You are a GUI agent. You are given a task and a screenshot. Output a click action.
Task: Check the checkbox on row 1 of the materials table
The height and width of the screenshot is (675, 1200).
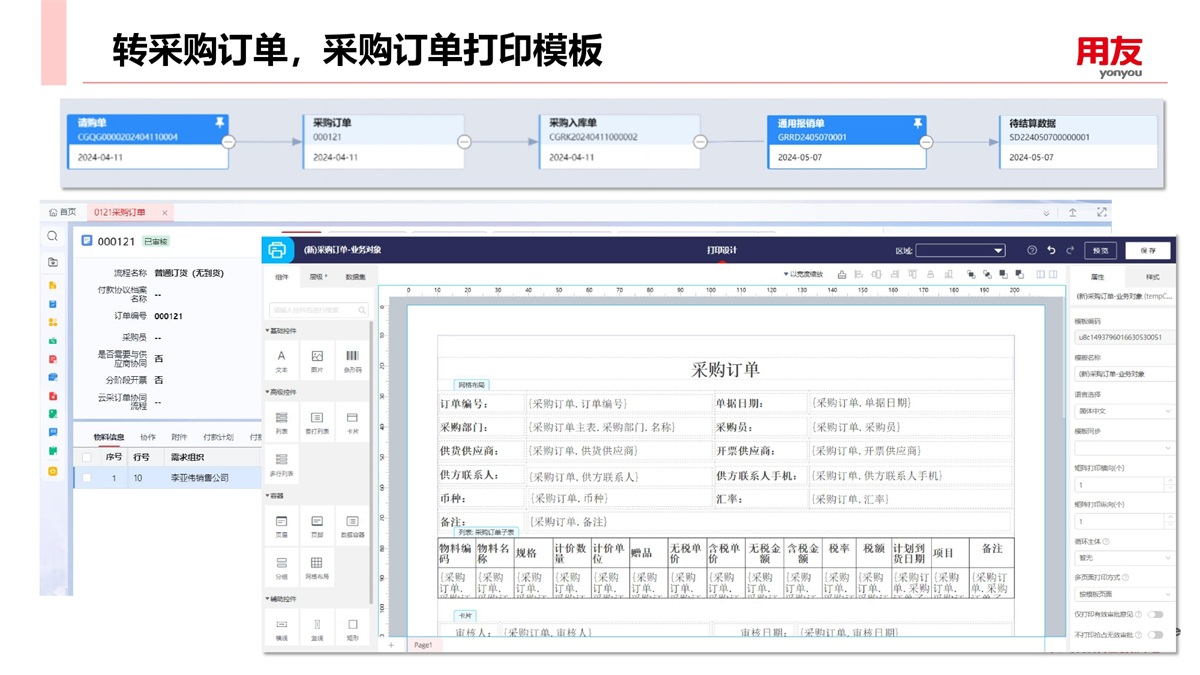pyautogui.click(x=87, y=478)
